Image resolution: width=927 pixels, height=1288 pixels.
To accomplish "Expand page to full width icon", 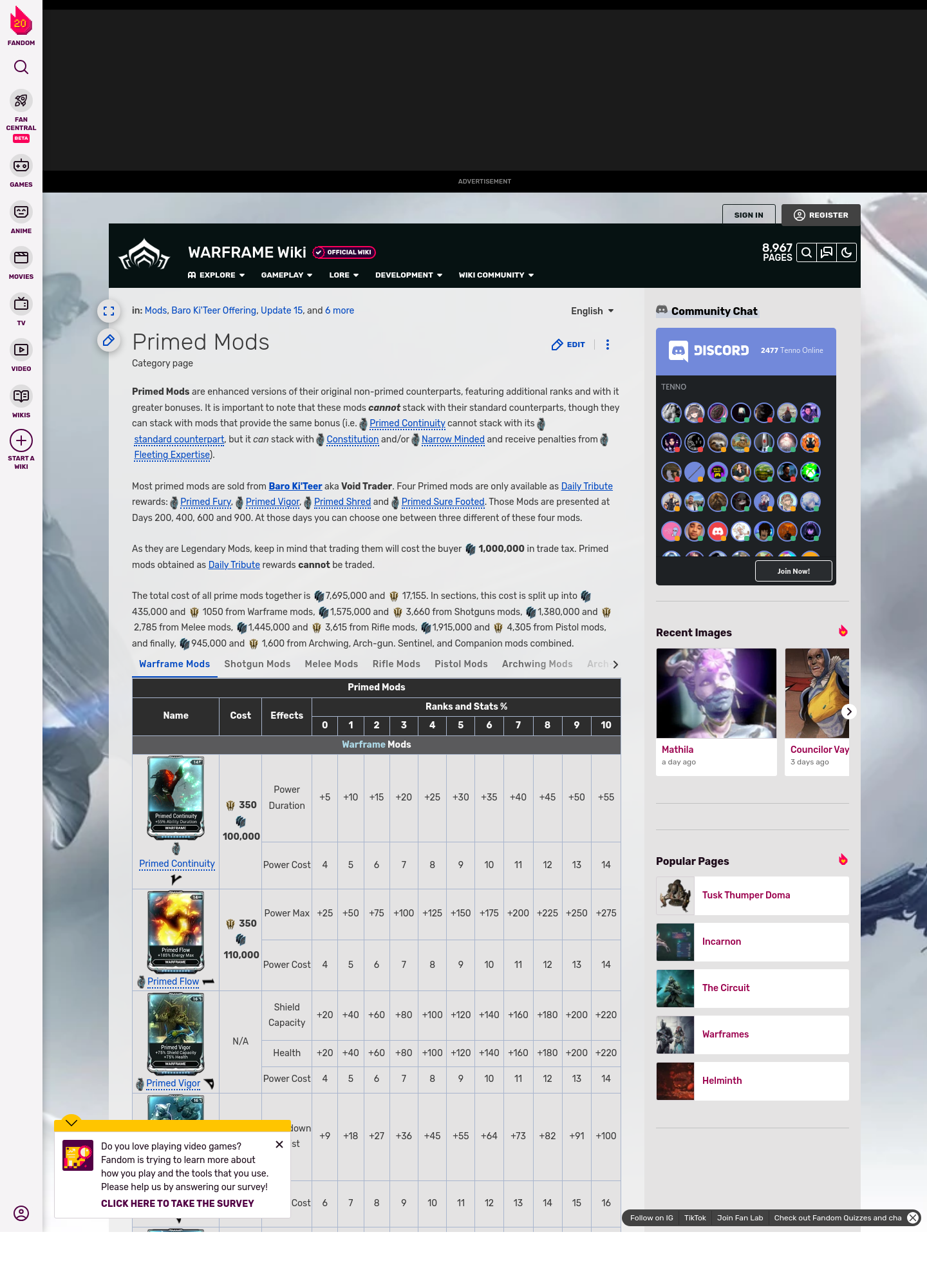I will pos(109,311).
